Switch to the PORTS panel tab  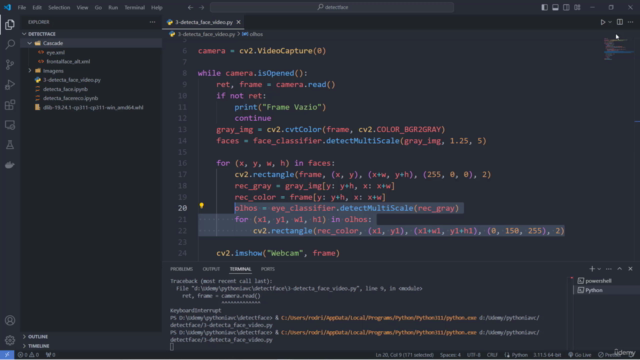[x=268, y=269]
